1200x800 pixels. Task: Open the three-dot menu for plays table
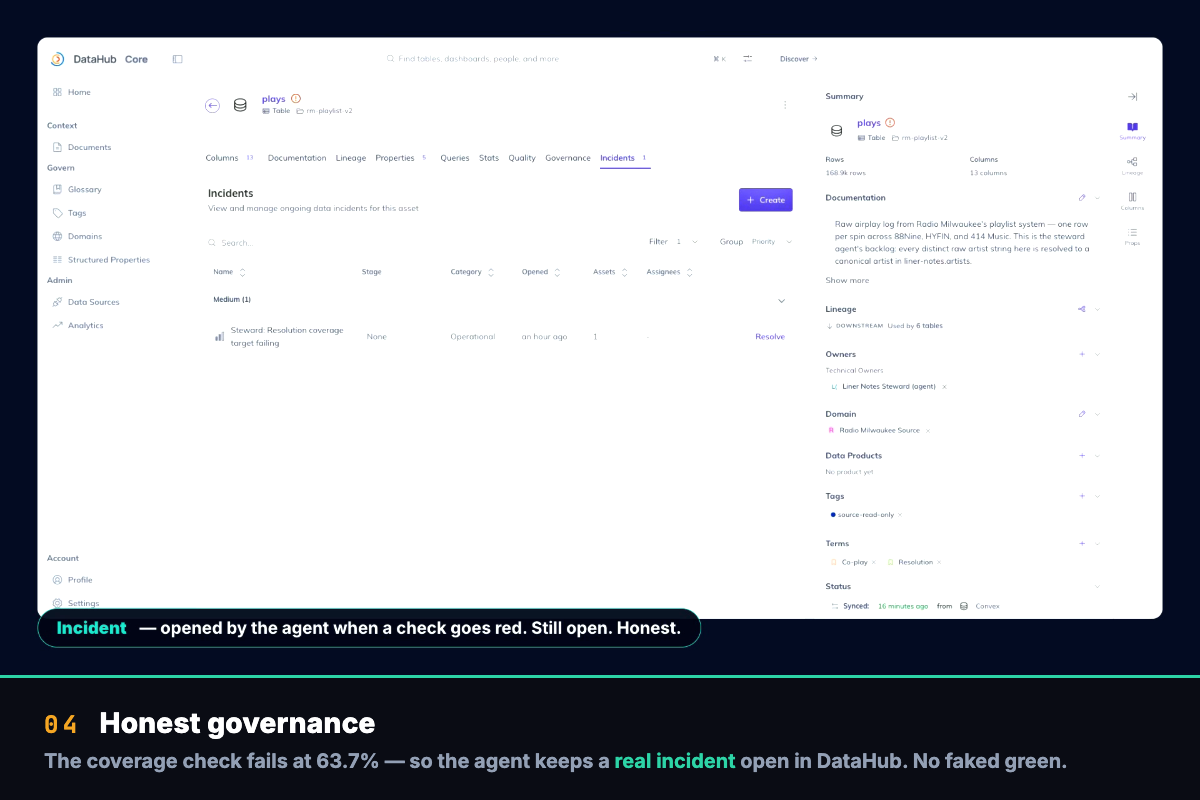pos(785,105)
